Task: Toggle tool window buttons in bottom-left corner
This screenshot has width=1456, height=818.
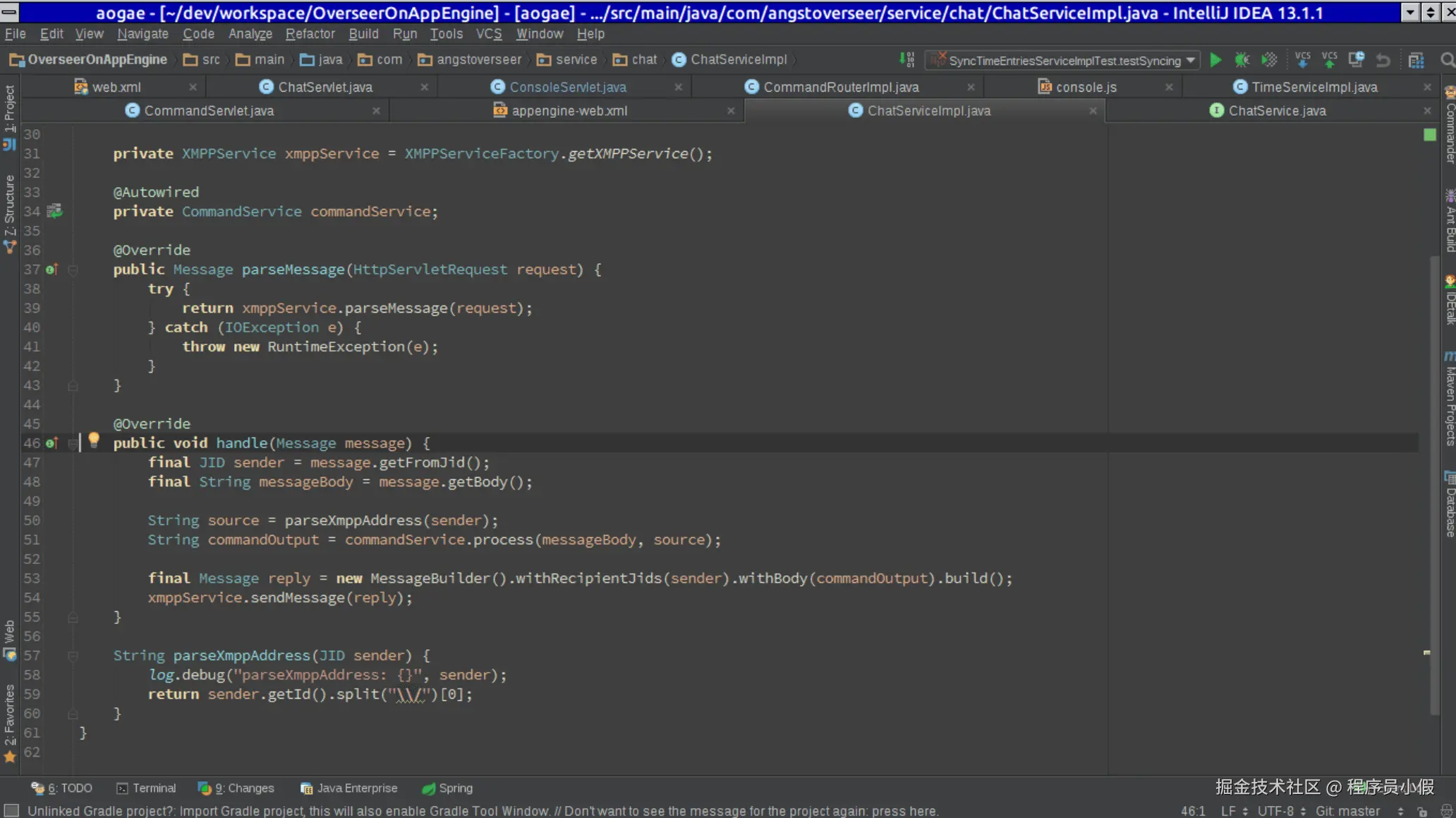Action: point(11,810)
